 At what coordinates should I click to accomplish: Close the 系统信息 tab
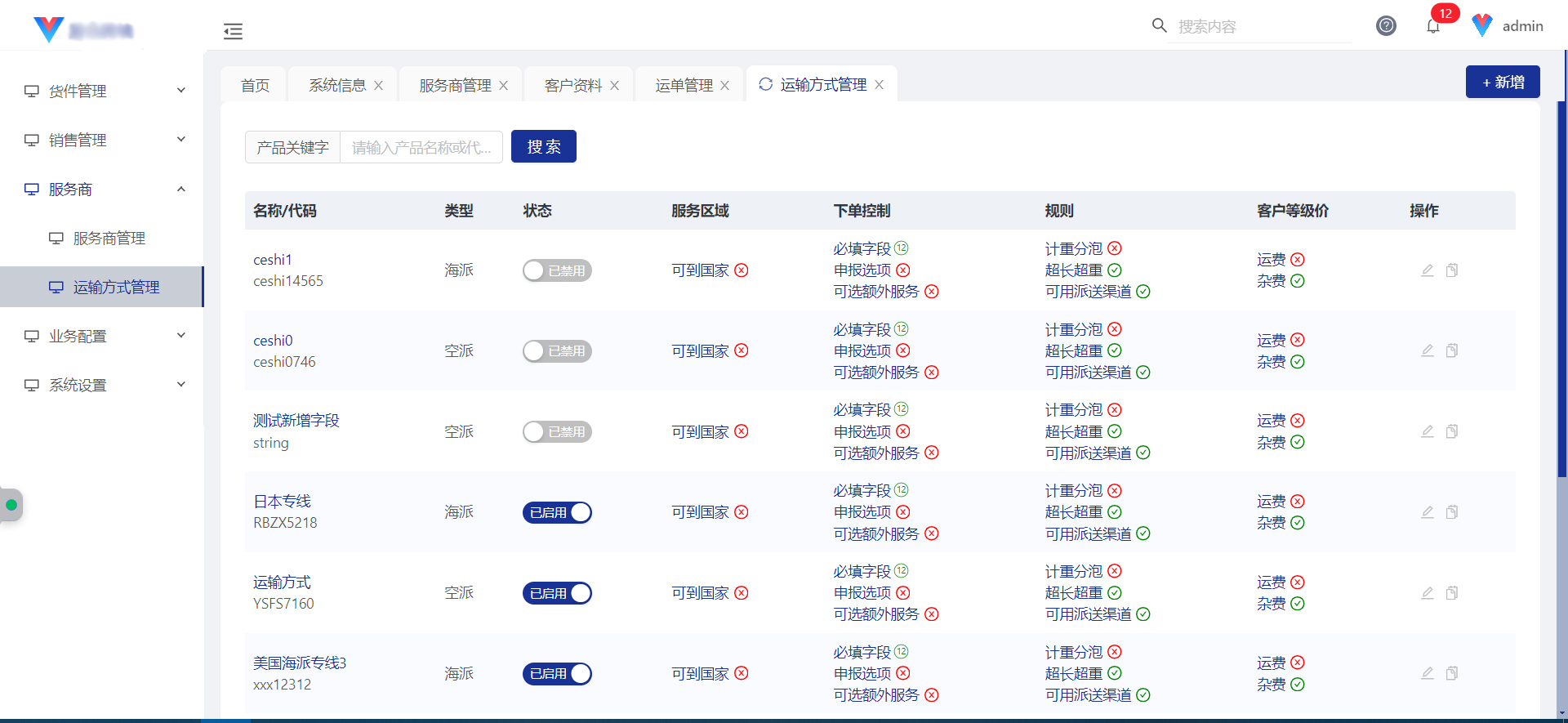[x=378, y=85]
